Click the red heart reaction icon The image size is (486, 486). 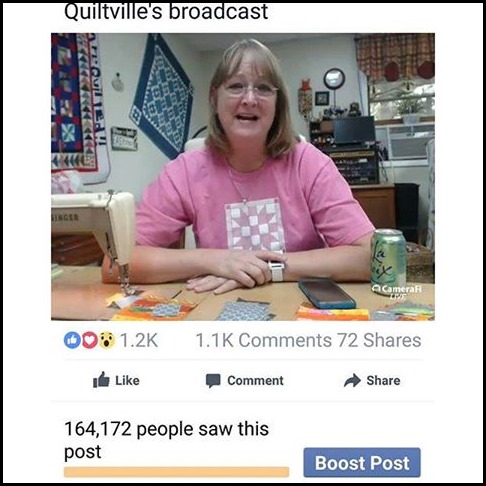tap(89, 340)
